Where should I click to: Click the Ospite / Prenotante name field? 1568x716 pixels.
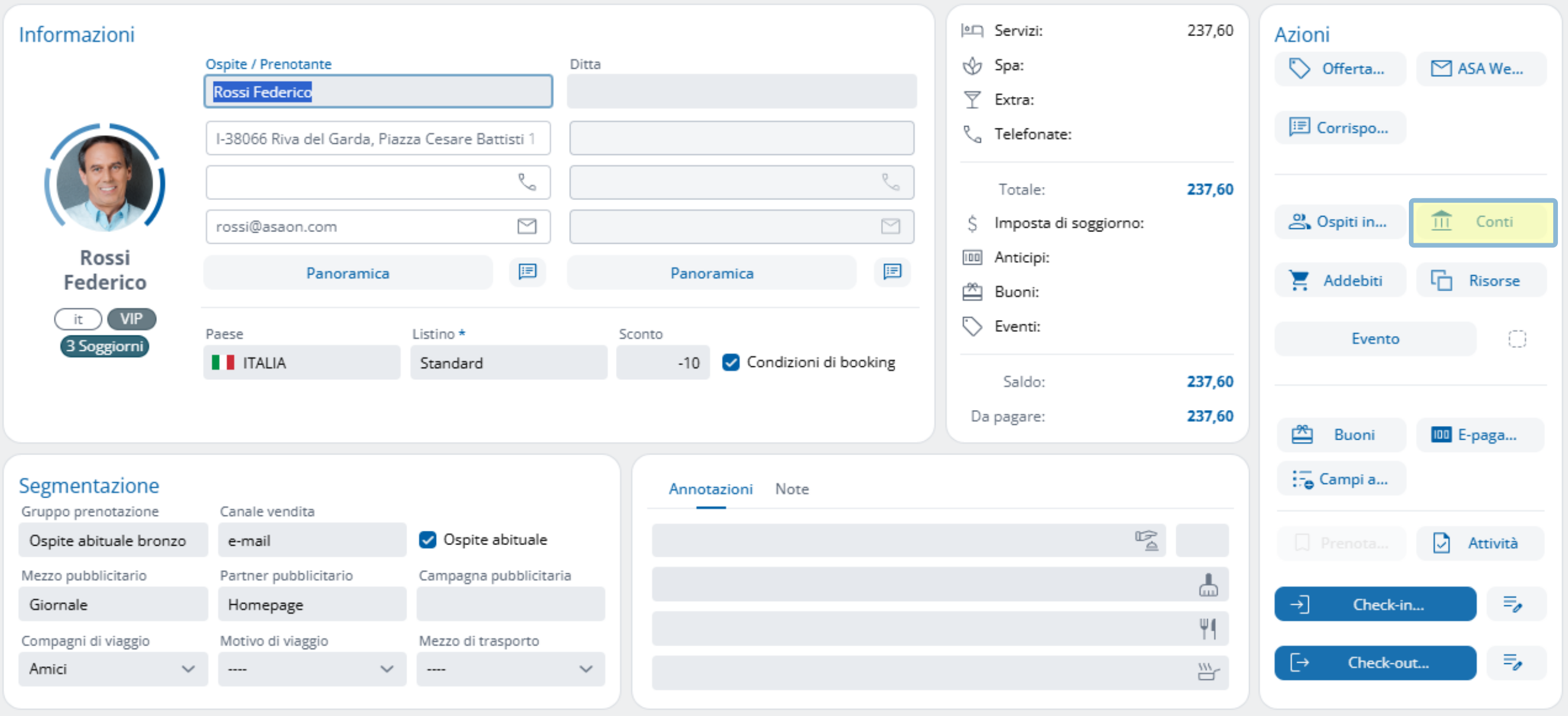coord(378,92)
